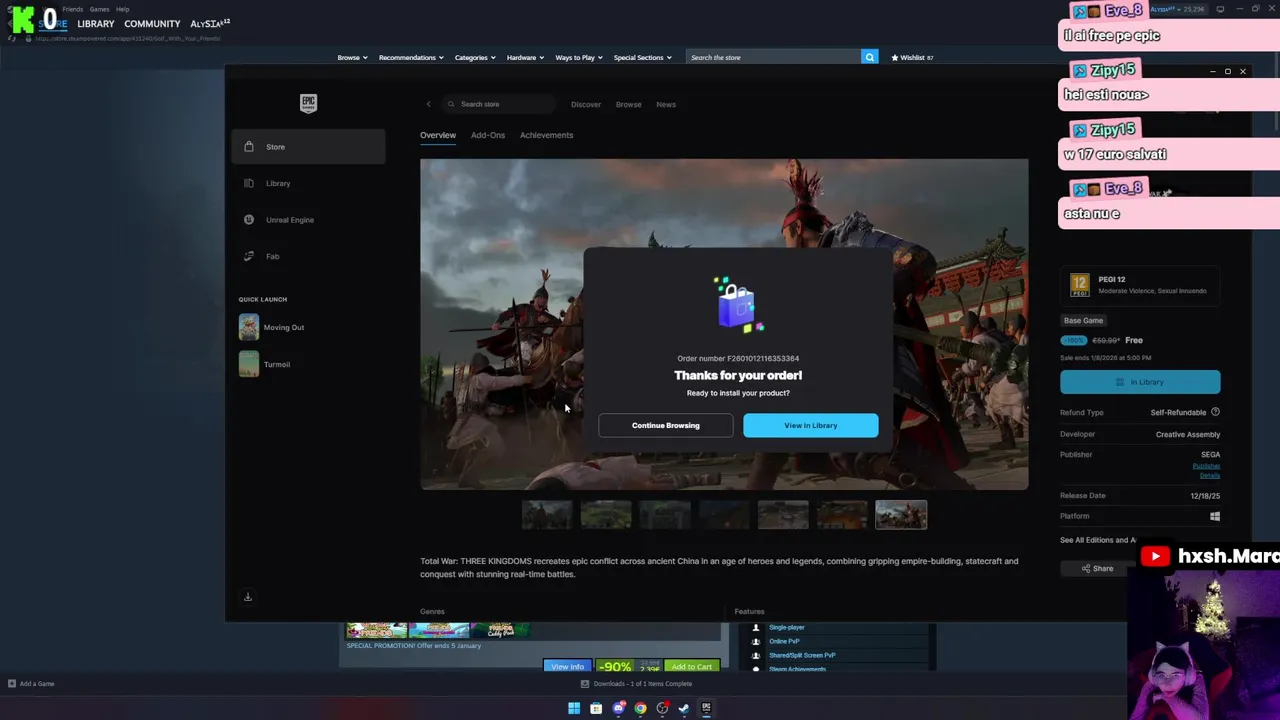Screen dimensions: 1280x720
Task: Click the Epic Games logo in sidebar
Action: pos(308,103)
